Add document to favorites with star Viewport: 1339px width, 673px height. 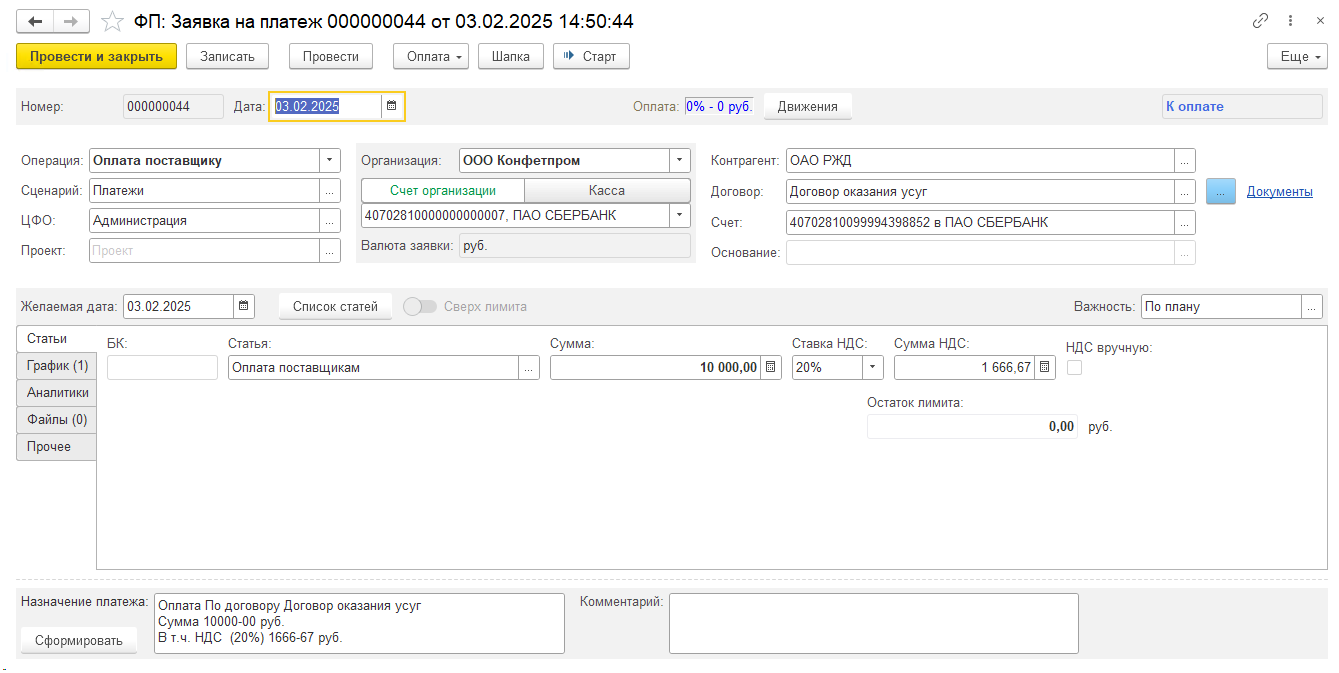tap(113, 21)
